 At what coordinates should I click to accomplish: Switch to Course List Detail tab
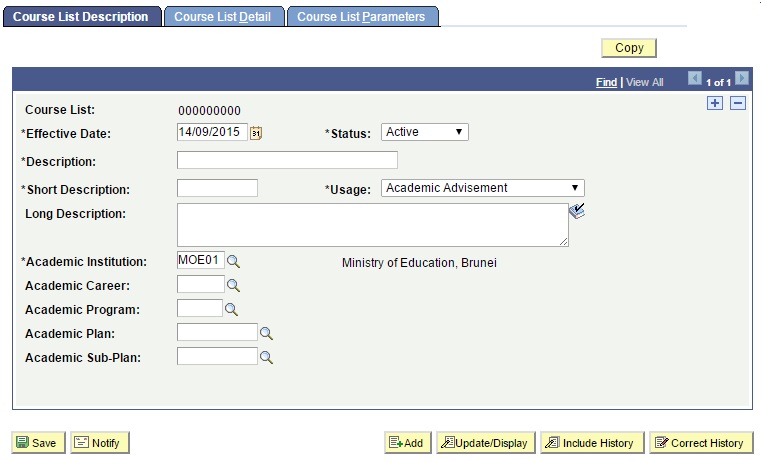[224, 16]
